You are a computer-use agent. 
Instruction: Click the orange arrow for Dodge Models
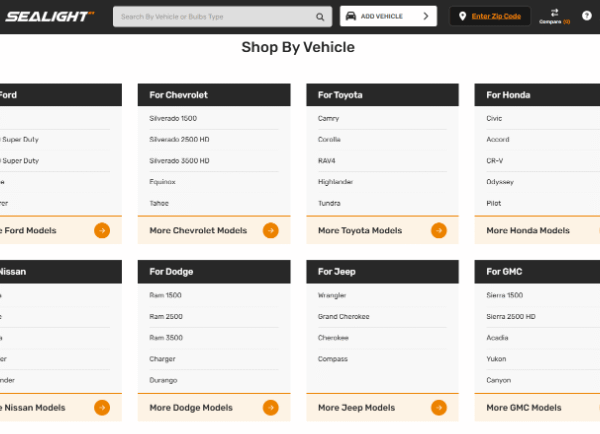point(271,408)
